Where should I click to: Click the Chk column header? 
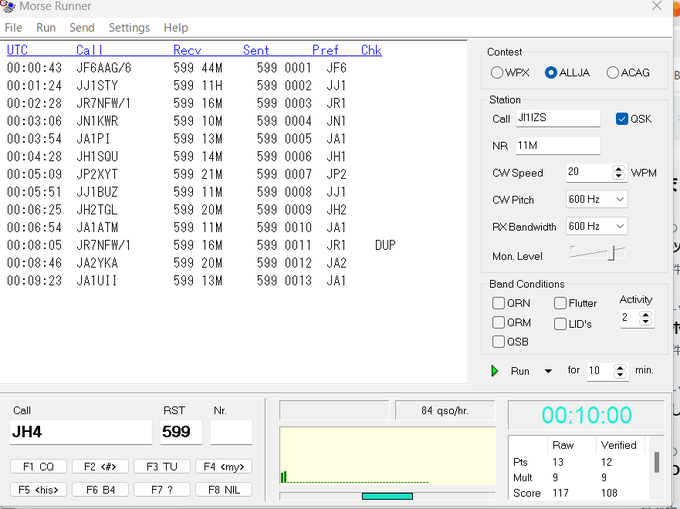pyautogui.click(x=371, y=50)
